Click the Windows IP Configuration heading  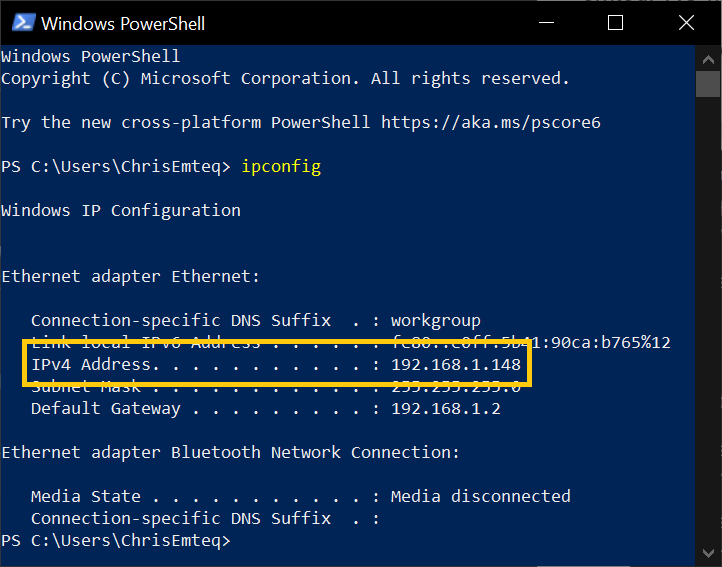pos(121,211)
